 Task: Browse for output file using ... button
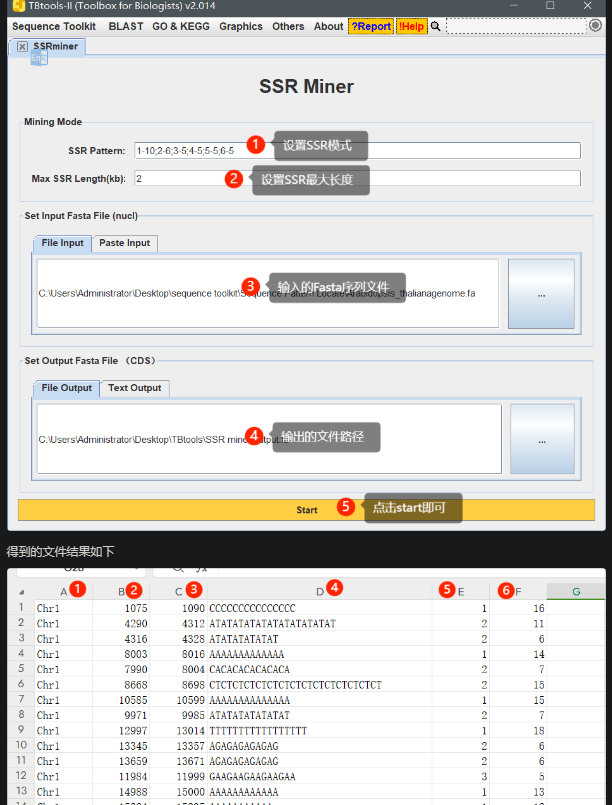[542, 439]
